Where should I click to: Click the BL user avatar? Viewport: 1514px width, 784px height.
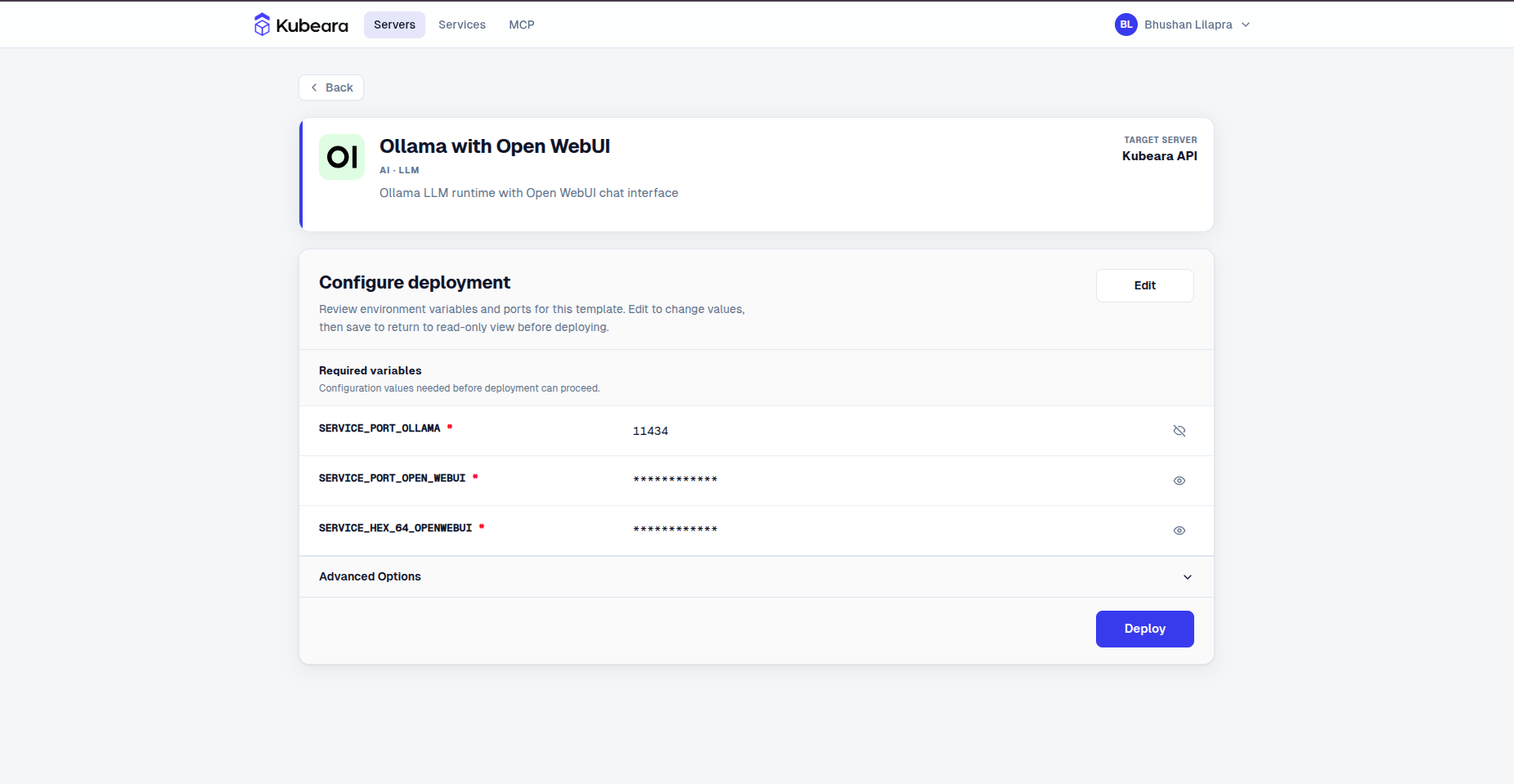1126,25
